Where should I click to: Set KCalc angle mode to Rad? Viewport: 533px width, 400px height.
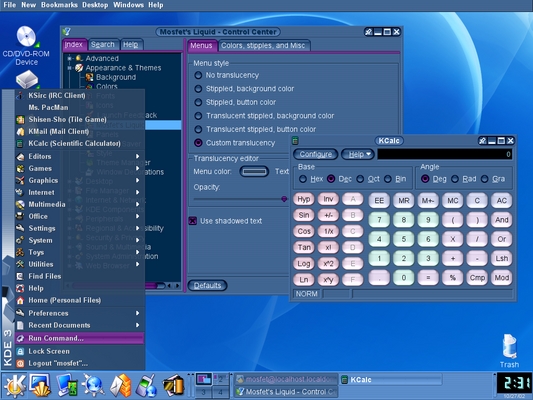point(455,179)
